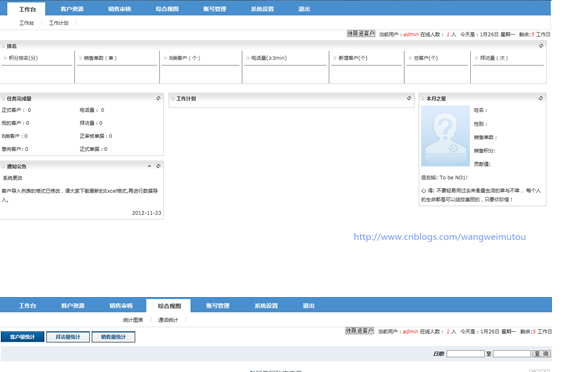
Task: Click the 本月之星 panel title
Action: tap(436, 98)
